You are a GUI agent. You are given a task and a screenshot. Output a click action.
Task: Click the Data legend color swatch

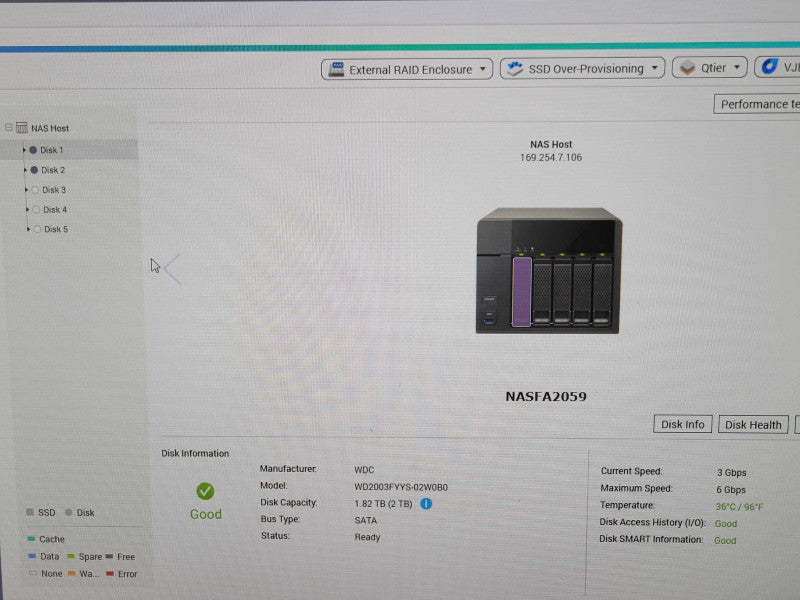[32, 556]
